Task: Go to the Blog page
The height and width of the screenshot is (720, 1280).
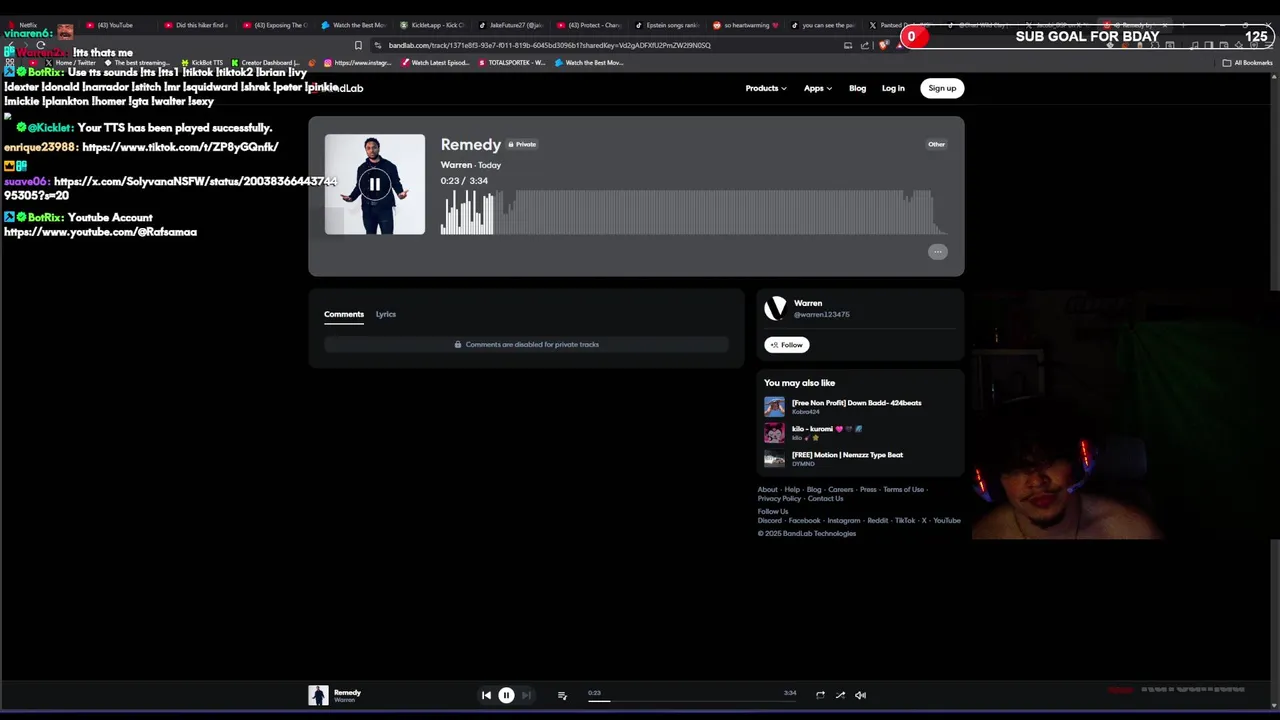Action: click(857, 88)
